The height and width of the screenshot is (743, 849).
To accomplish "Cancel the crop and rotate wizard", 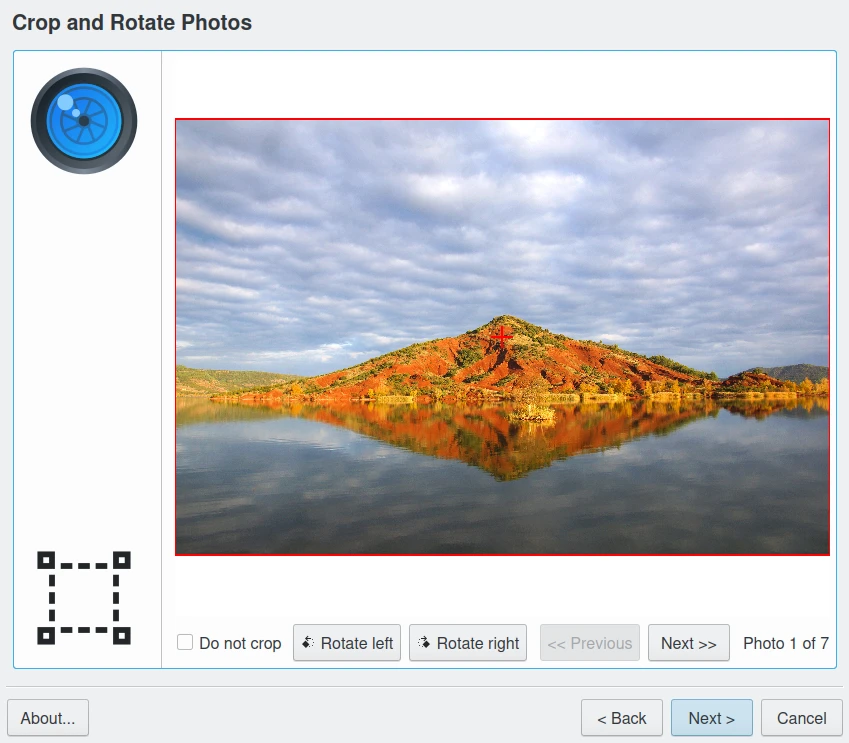I will pyautogui.click(x=801, y=718).
